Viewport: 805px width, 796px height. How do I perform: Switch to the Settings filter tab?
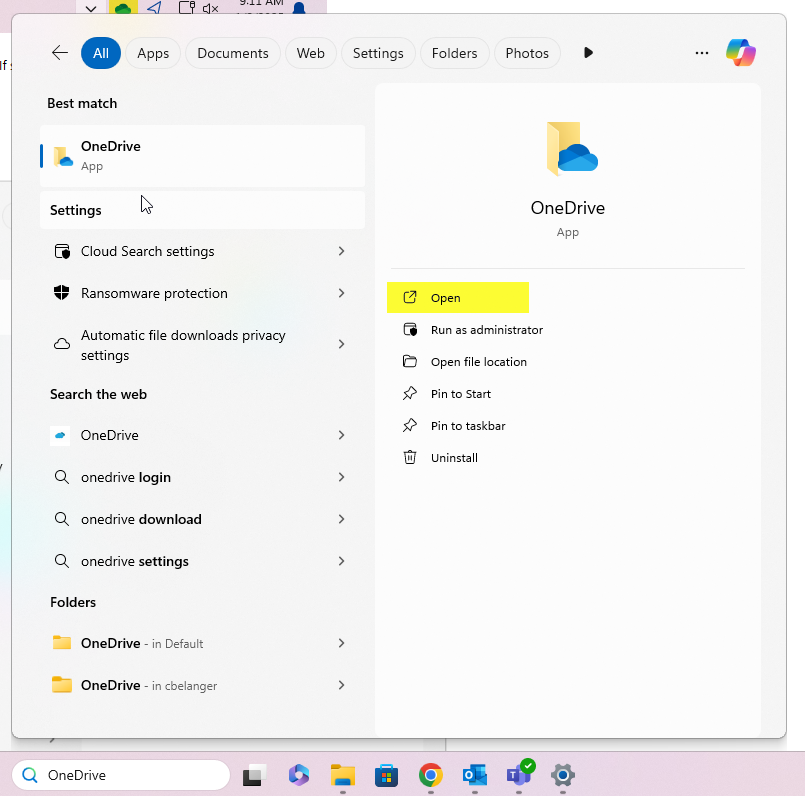[378, 53]
